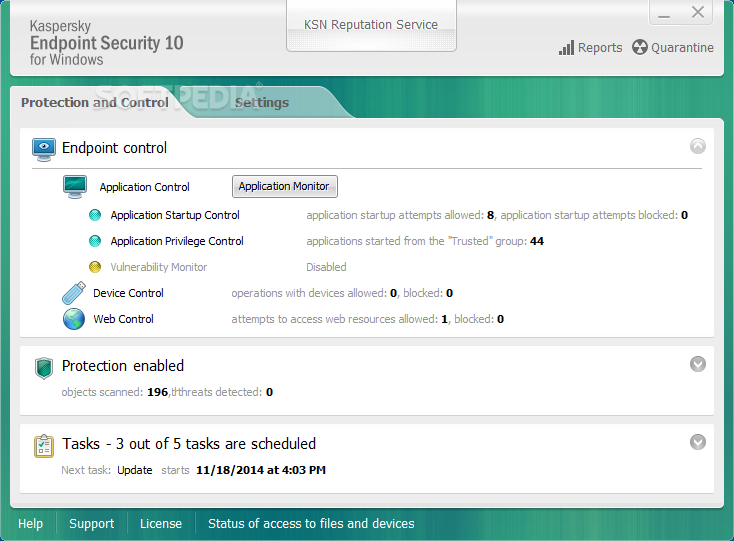The image size is (734, 541).
Task: Open the Support link
Action: click(x=92, y=523)
